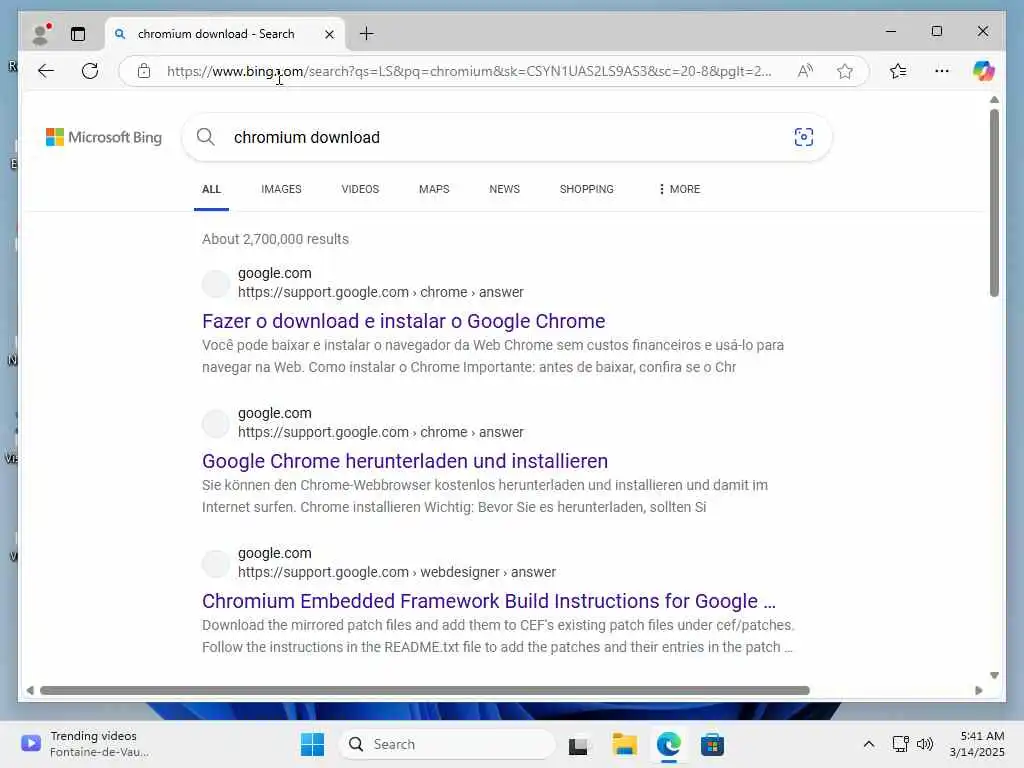Image resolution: width=1024 pixels, height=768 pixels.
Task: Go back to previous page
Action: point(46,71)
